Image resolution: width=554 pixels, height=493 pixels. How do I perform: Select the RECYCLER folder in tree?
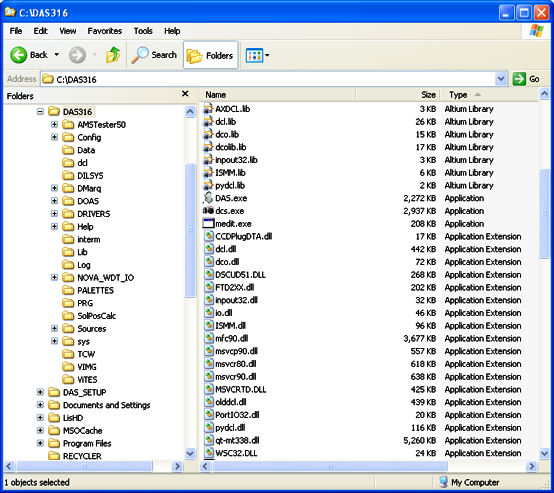tap(75, 456)
